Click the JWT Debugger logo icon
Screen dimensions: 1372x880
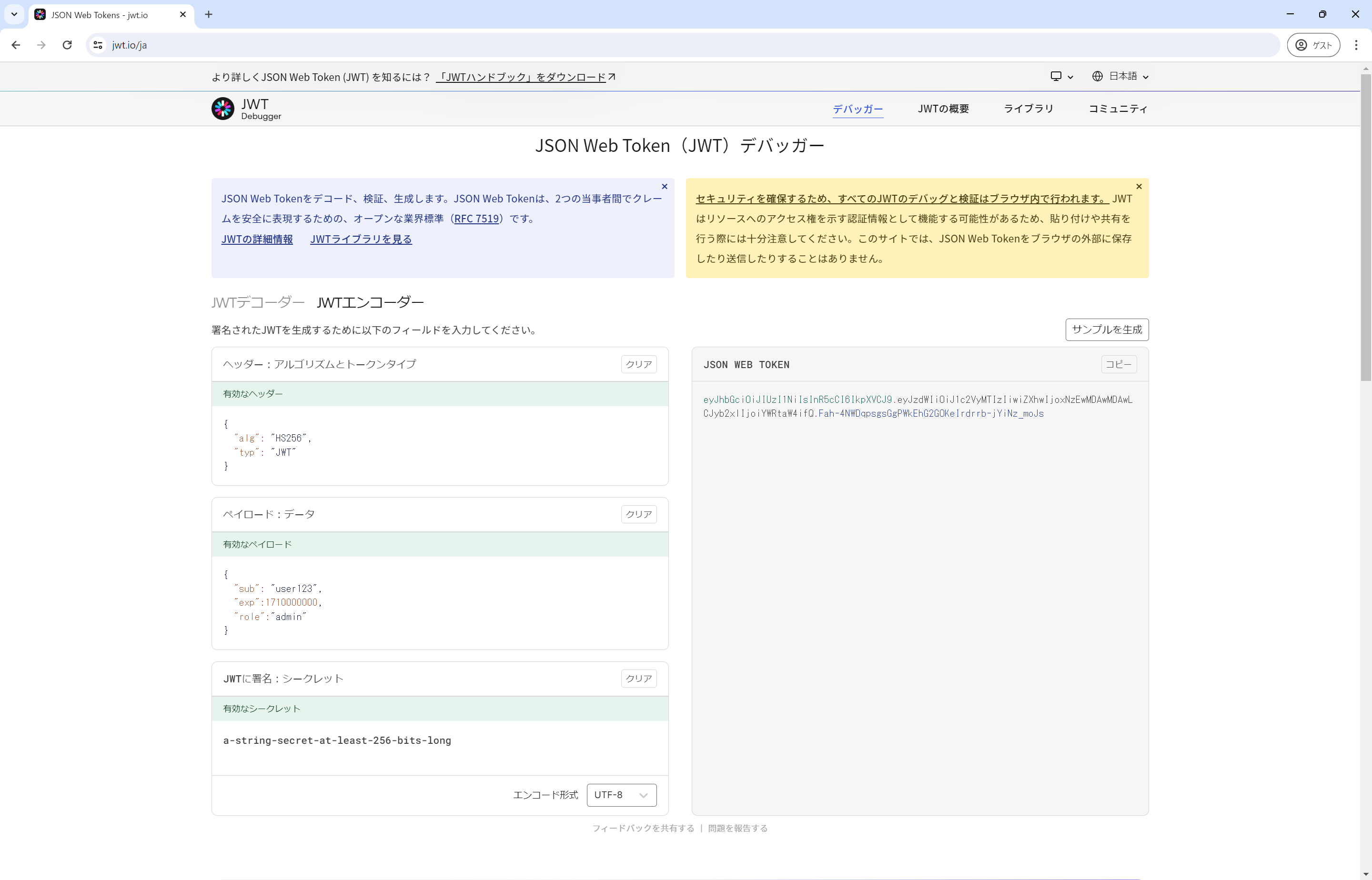(222, 109)
